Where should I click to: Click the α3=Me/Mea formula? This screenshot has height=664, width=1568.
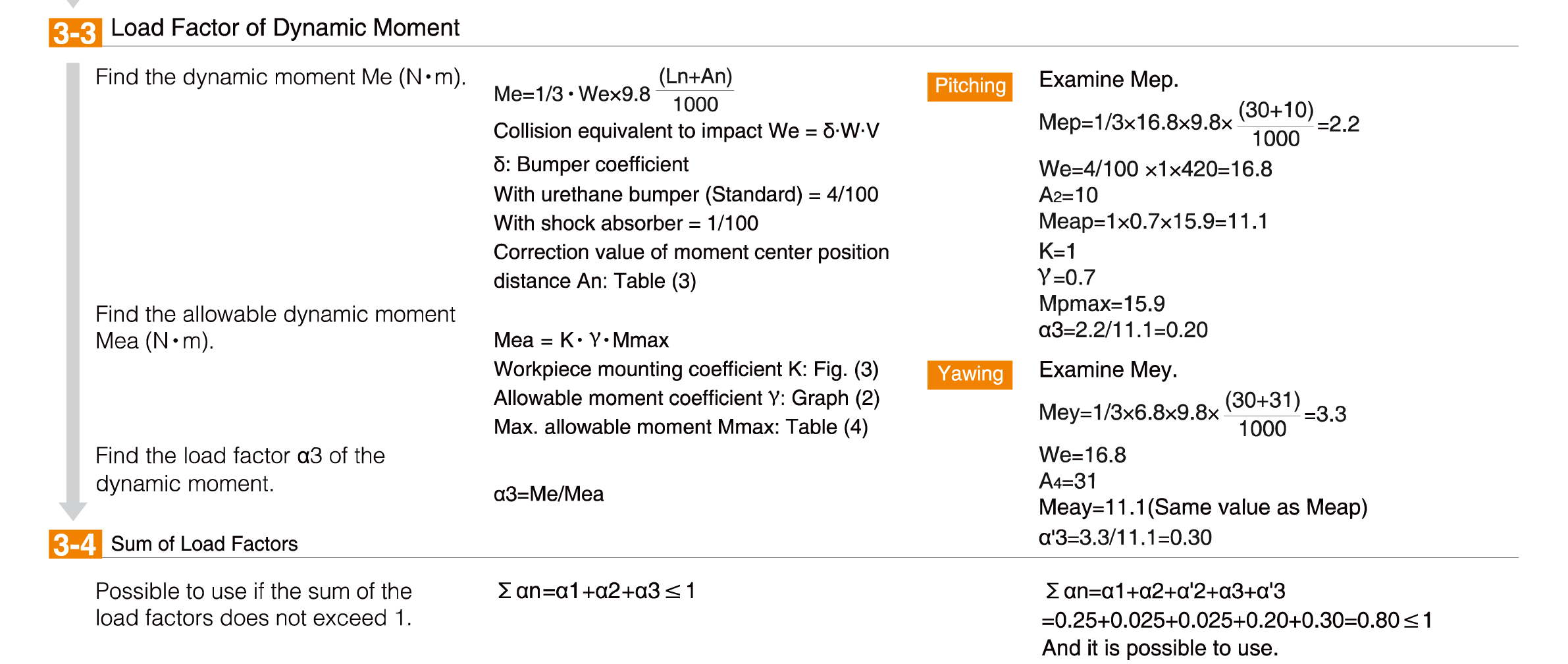[x=548, y=494]
